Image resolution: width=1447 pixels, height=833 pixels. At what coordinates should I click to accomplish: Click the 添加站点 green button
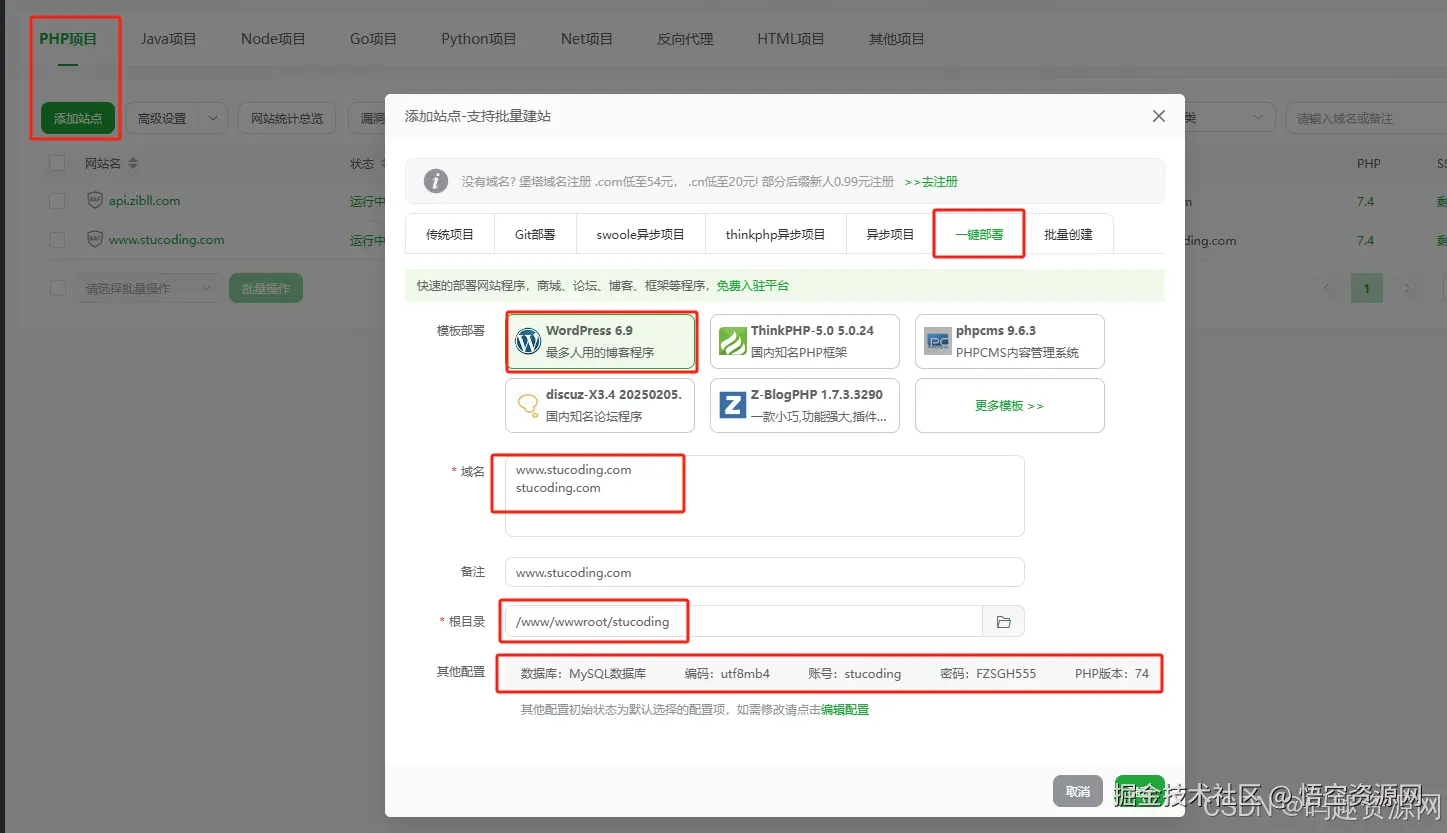point(78,118)
